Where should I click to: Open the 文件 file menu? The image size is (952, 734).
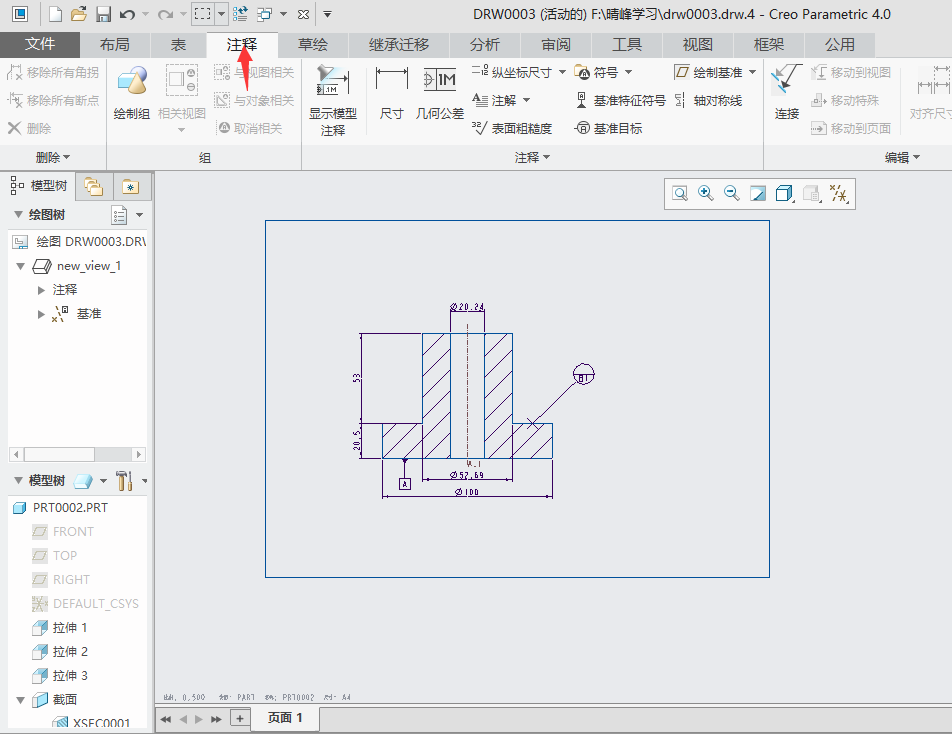(40, 44)
